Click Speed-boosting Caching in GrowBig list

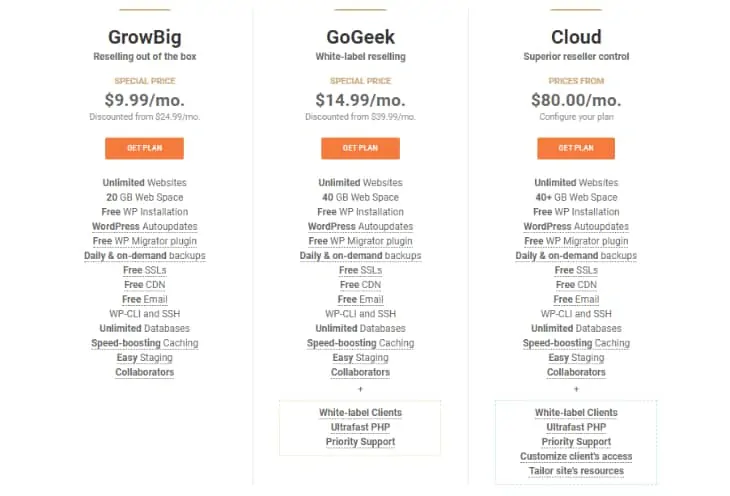(144, 343)
